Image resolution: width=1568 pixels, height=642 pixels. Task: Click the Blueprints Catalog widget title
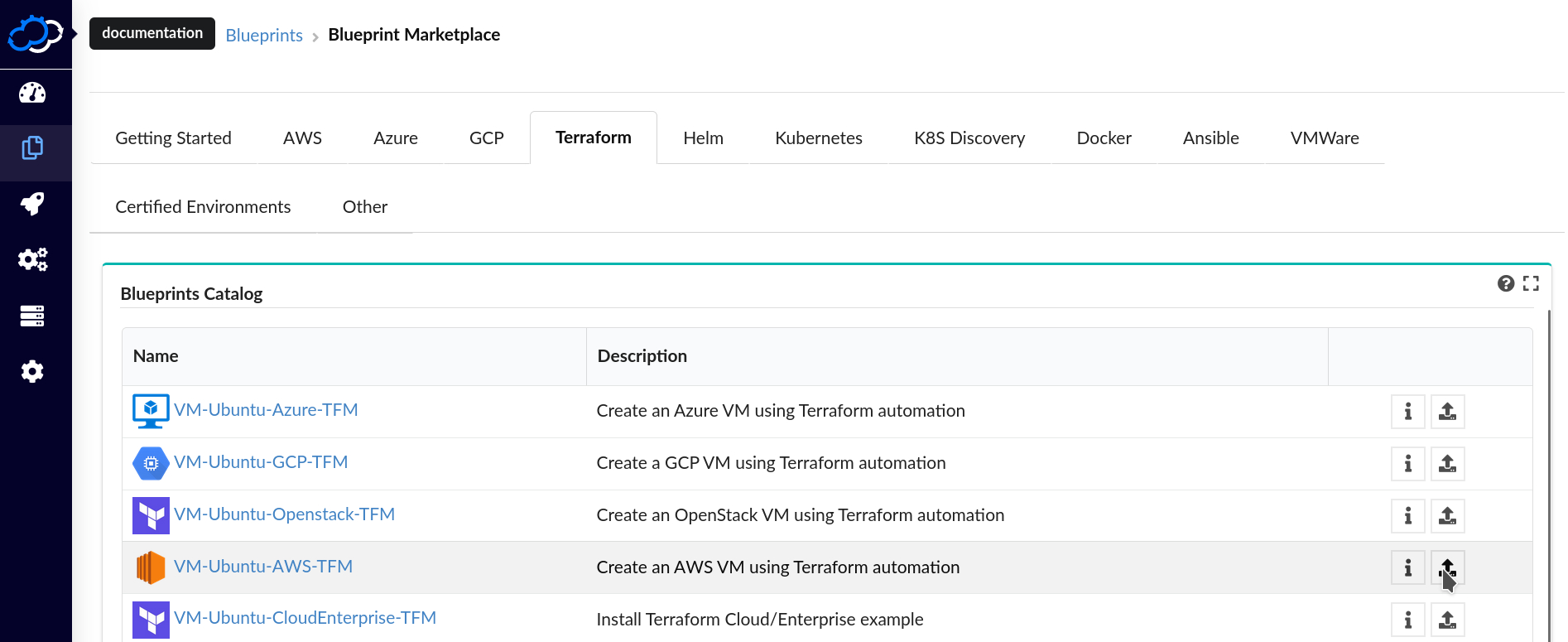(x=191, y=294)
